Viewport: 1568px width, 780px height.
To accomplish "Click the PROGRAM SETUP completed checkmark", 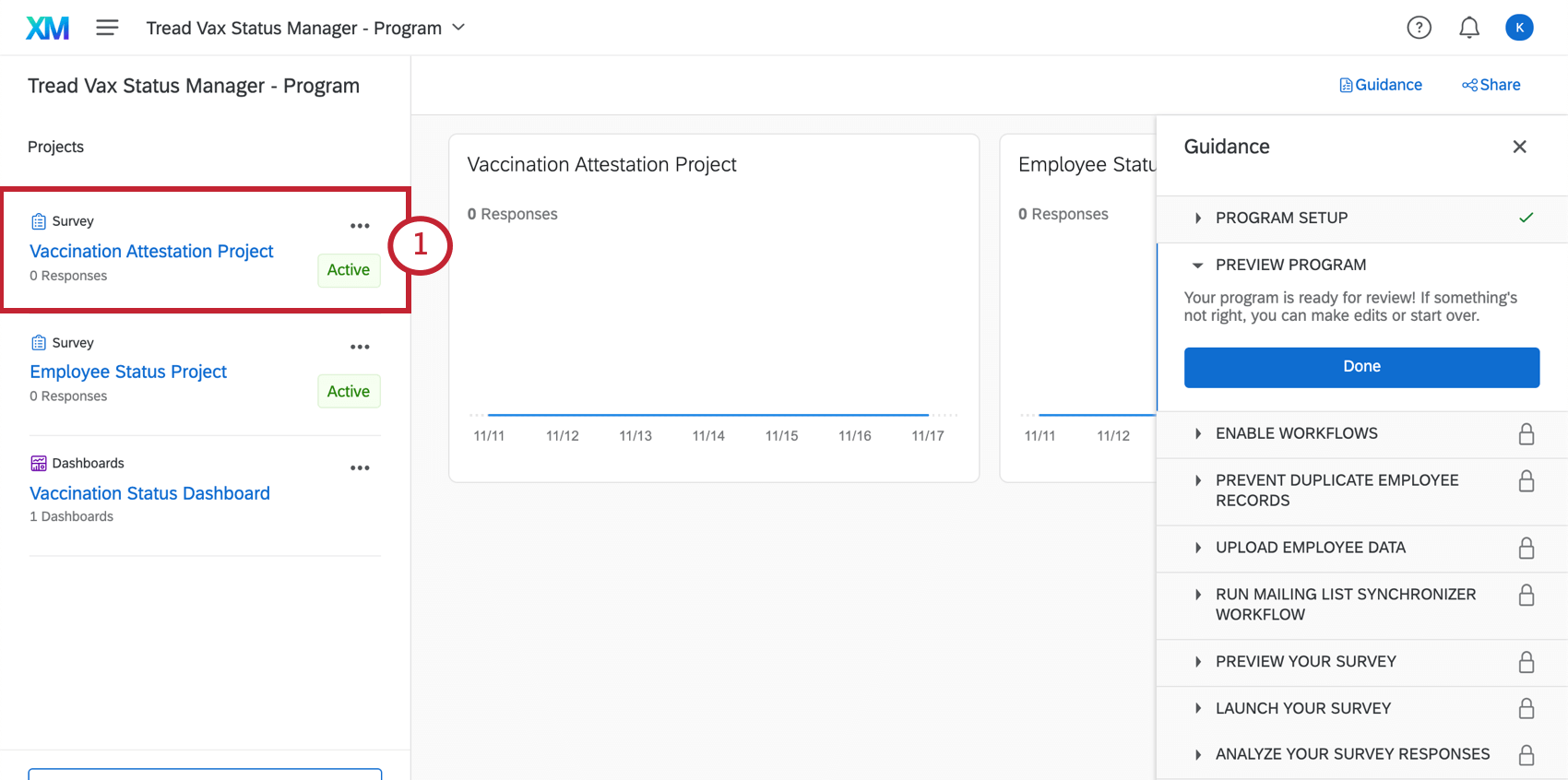I will coord(1526,218).
